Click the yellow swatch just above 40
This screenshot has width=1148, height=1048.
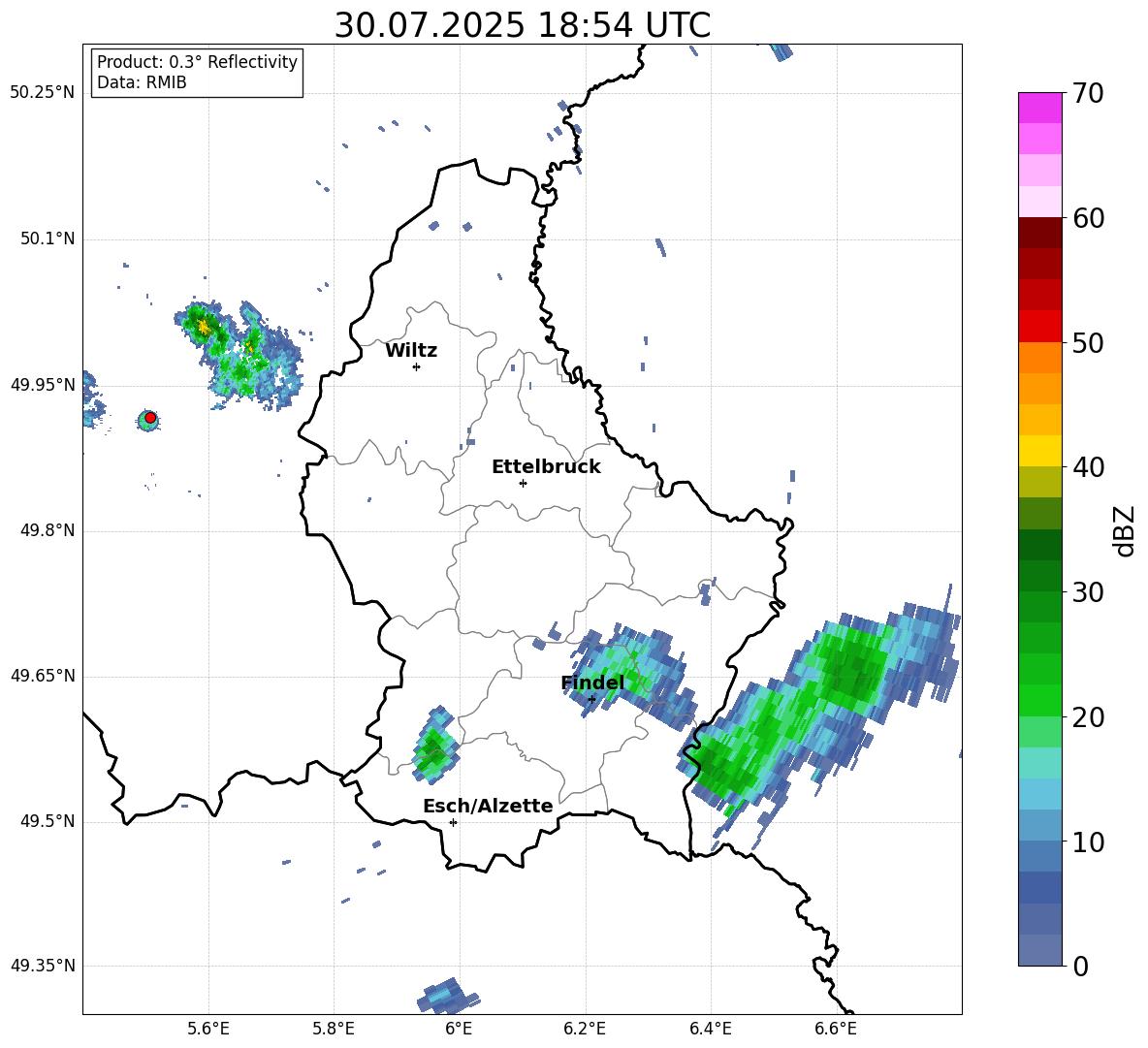[1039, 451]
